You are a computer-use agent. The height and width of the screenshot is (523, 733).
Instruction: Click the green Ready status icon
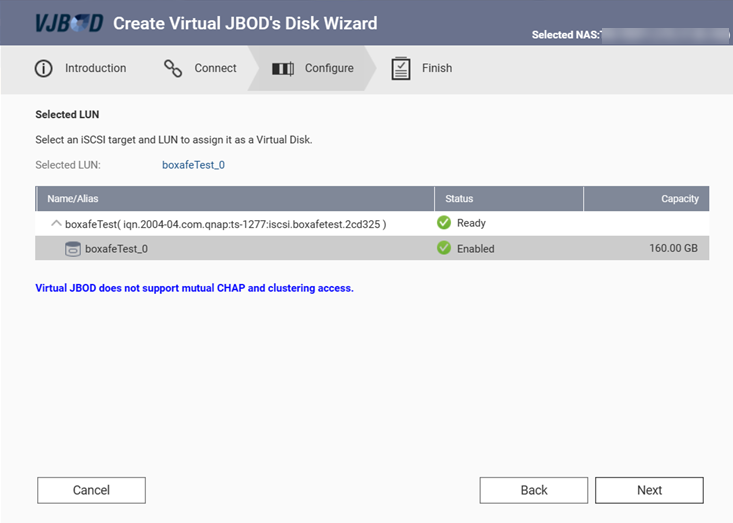pyautogui.click(x=444, y=223)
